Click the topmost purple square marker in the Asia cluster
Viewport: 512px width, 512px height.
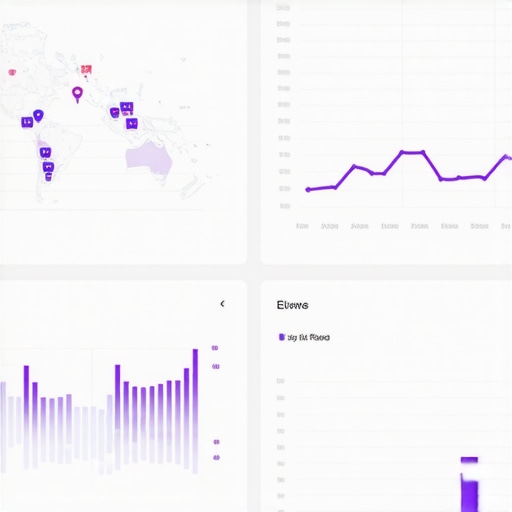tap(127, 107)
